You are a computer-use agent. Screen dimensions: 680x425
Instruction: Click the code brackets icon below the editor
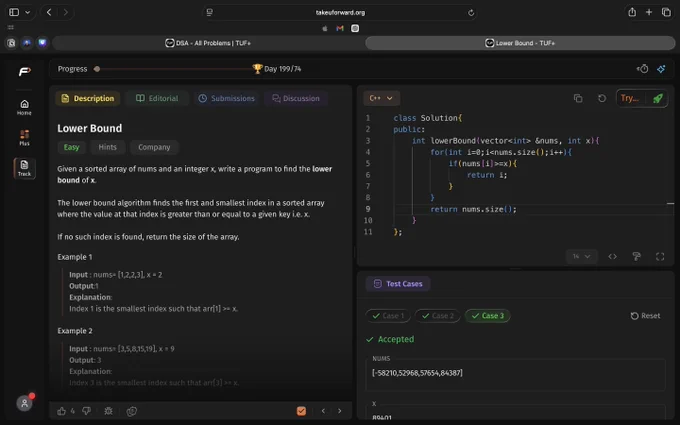coord(612,256)
